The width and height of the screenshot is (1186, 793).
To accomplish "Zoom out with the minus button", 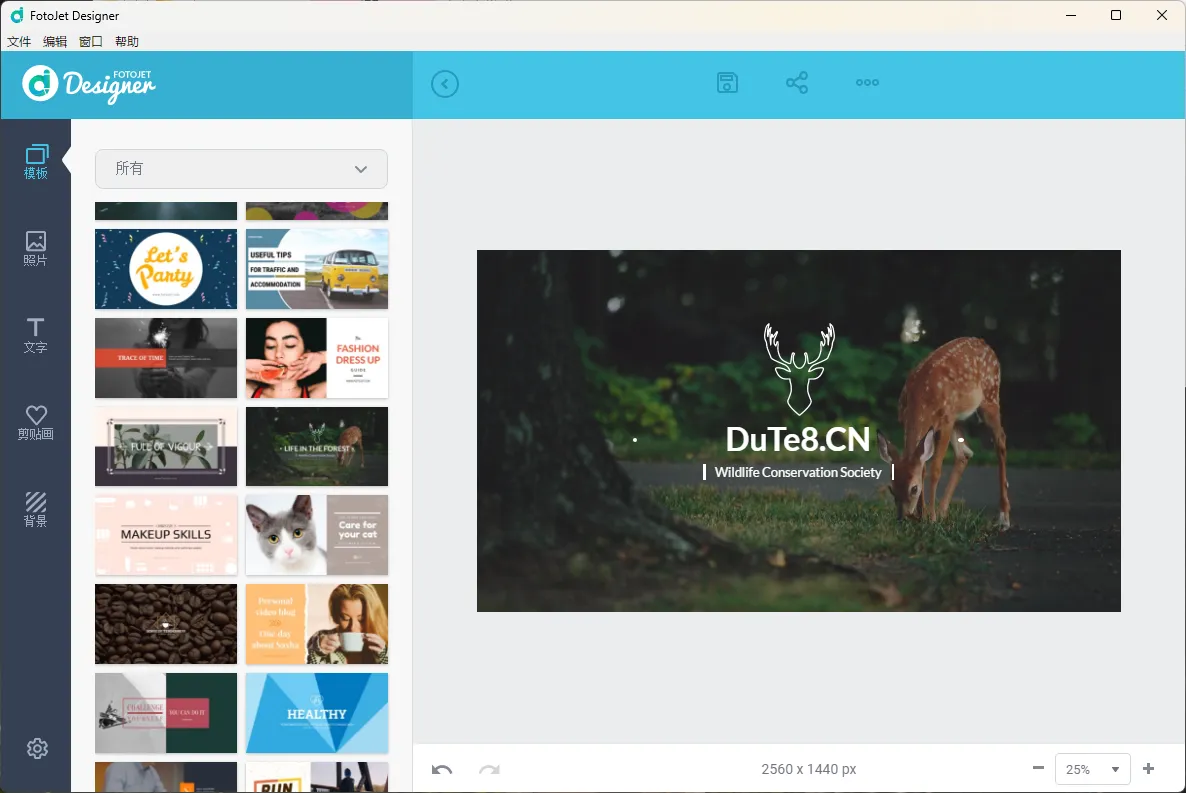I will point(1038,768).
